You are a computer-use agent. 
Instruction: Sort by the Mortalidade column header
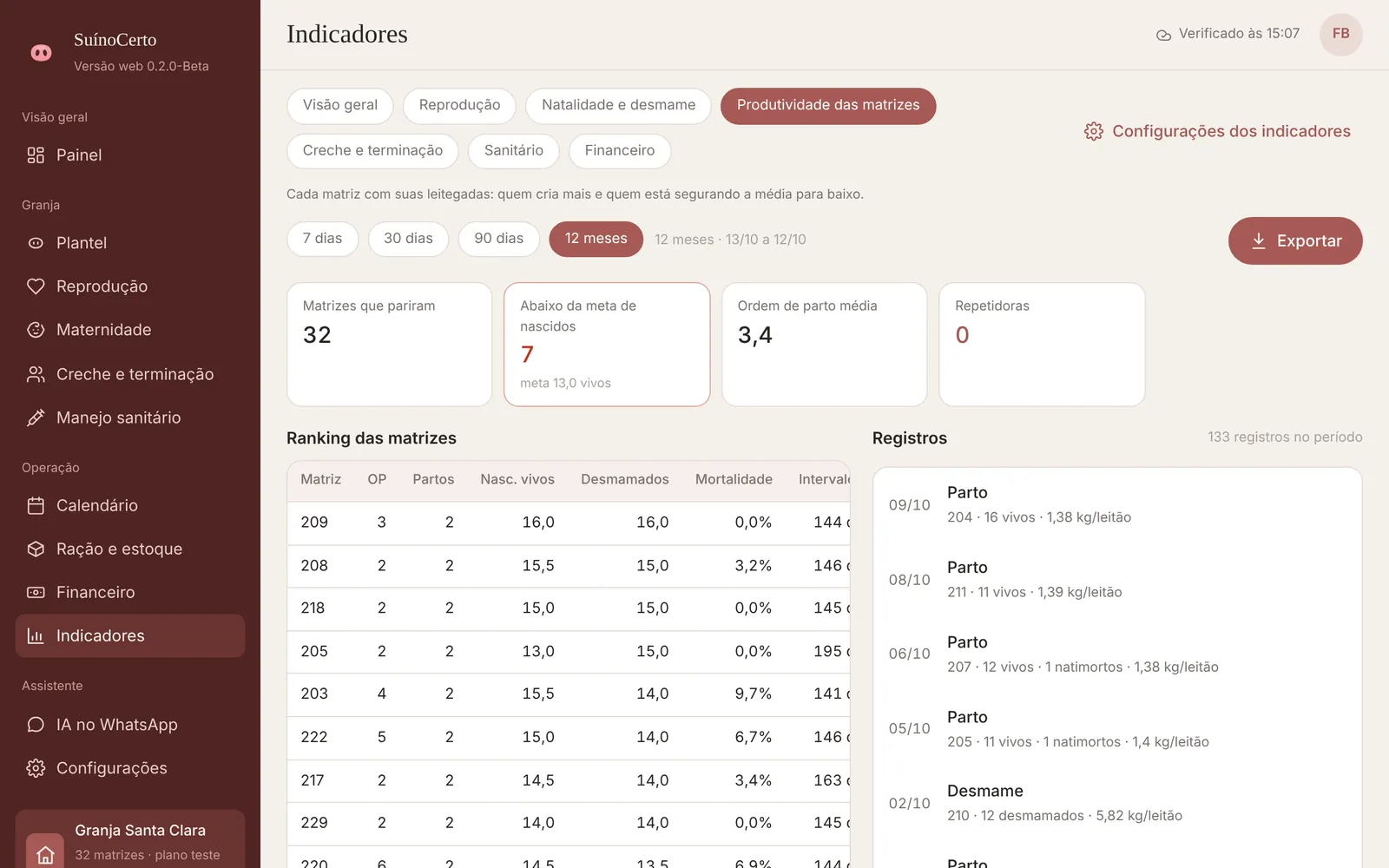(734, 479)
